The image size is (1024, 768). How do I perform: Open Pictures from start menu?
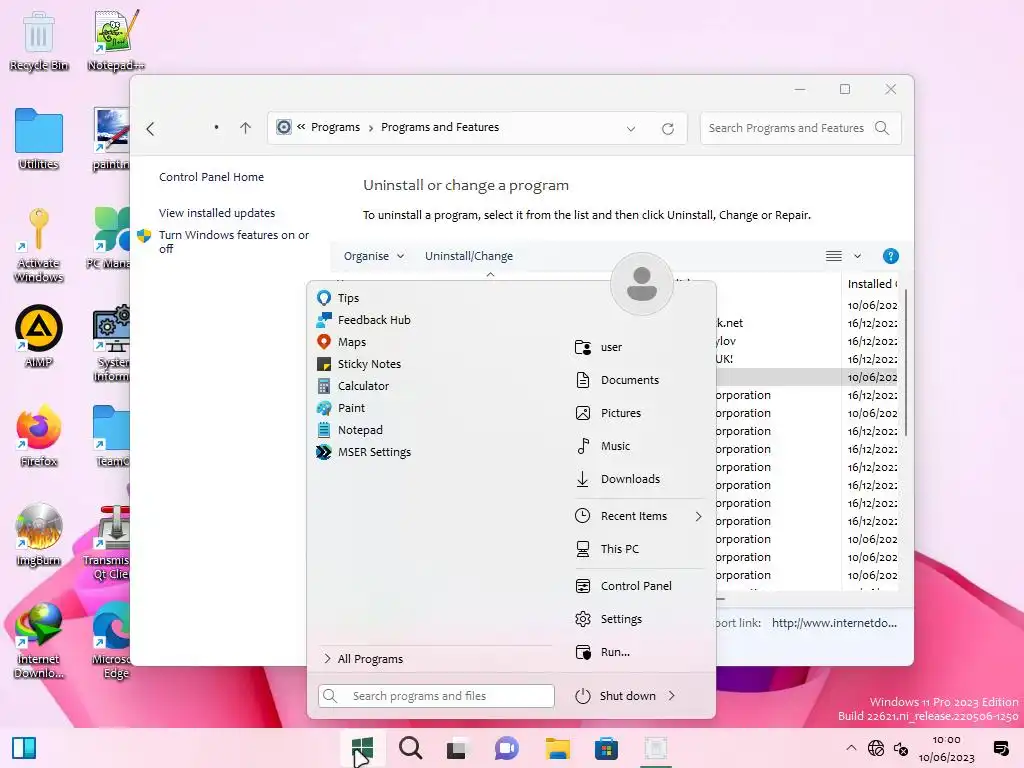tap(608, 413)
